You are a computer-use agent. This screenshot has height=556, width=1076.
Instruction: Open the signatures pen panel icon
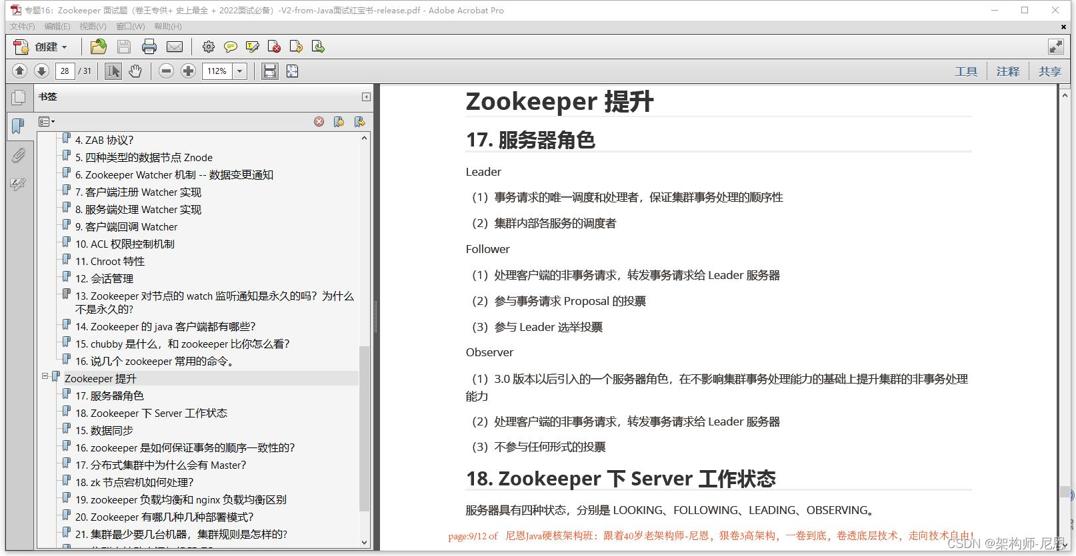18,184
